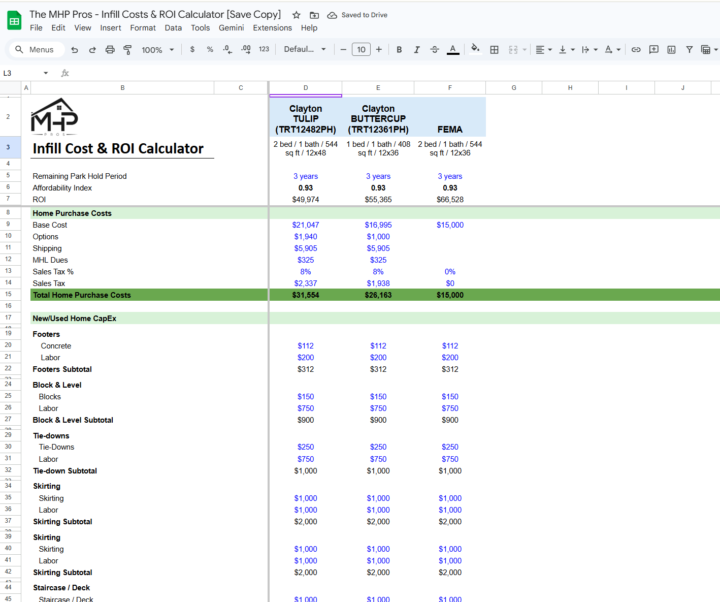Viewport: 720px width, 602px height.
Task: Open the fill color picker
Action: 475,48
